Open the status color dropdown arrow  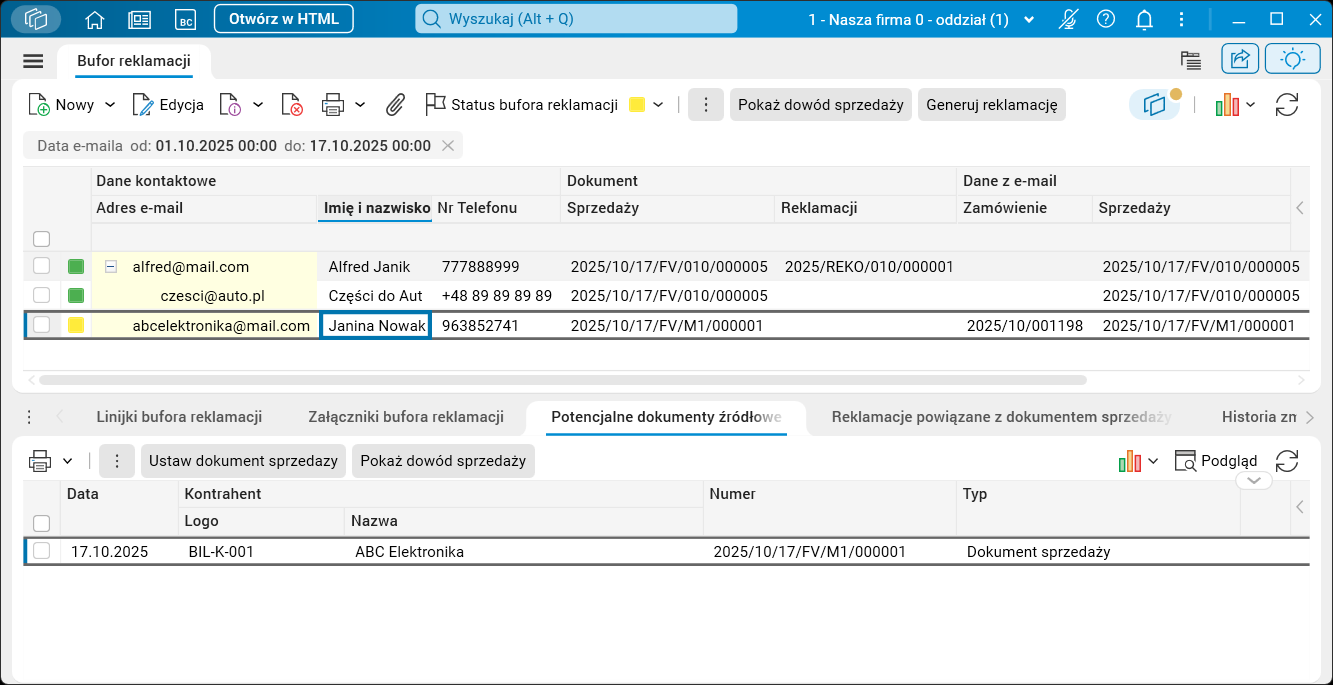pyautogui.click(x=658, y=105)
